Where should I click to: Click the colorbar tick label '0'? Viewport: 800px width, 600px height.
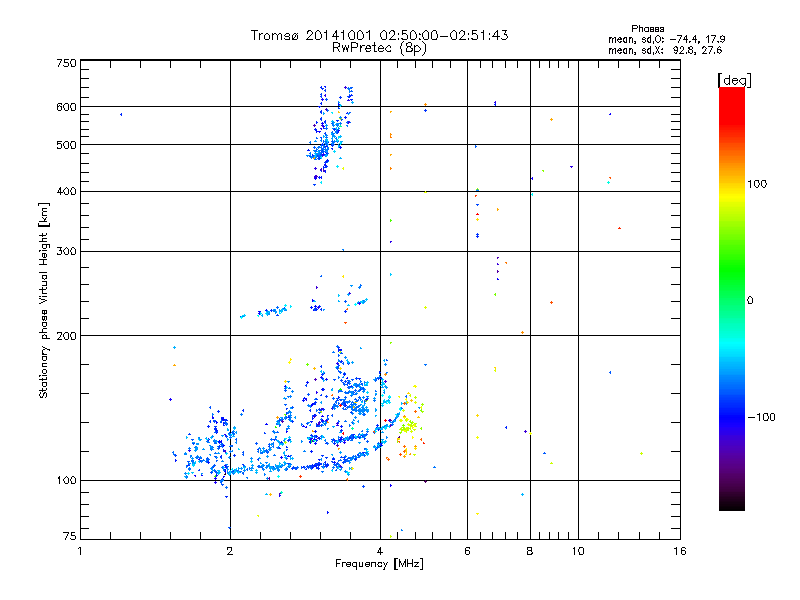750,301
